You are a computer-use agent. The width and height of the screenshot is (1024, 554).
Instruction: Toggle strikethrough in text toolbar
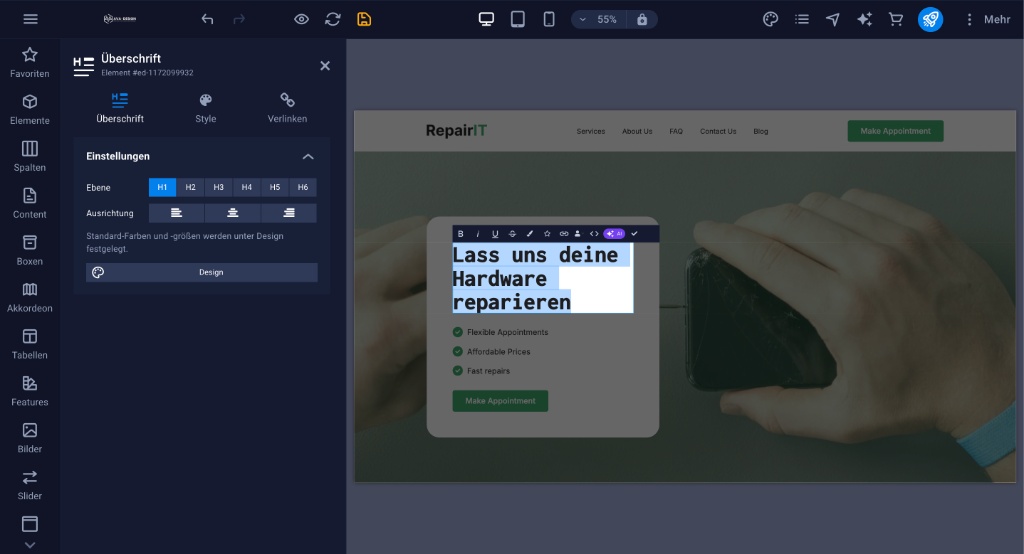(512, 234)
